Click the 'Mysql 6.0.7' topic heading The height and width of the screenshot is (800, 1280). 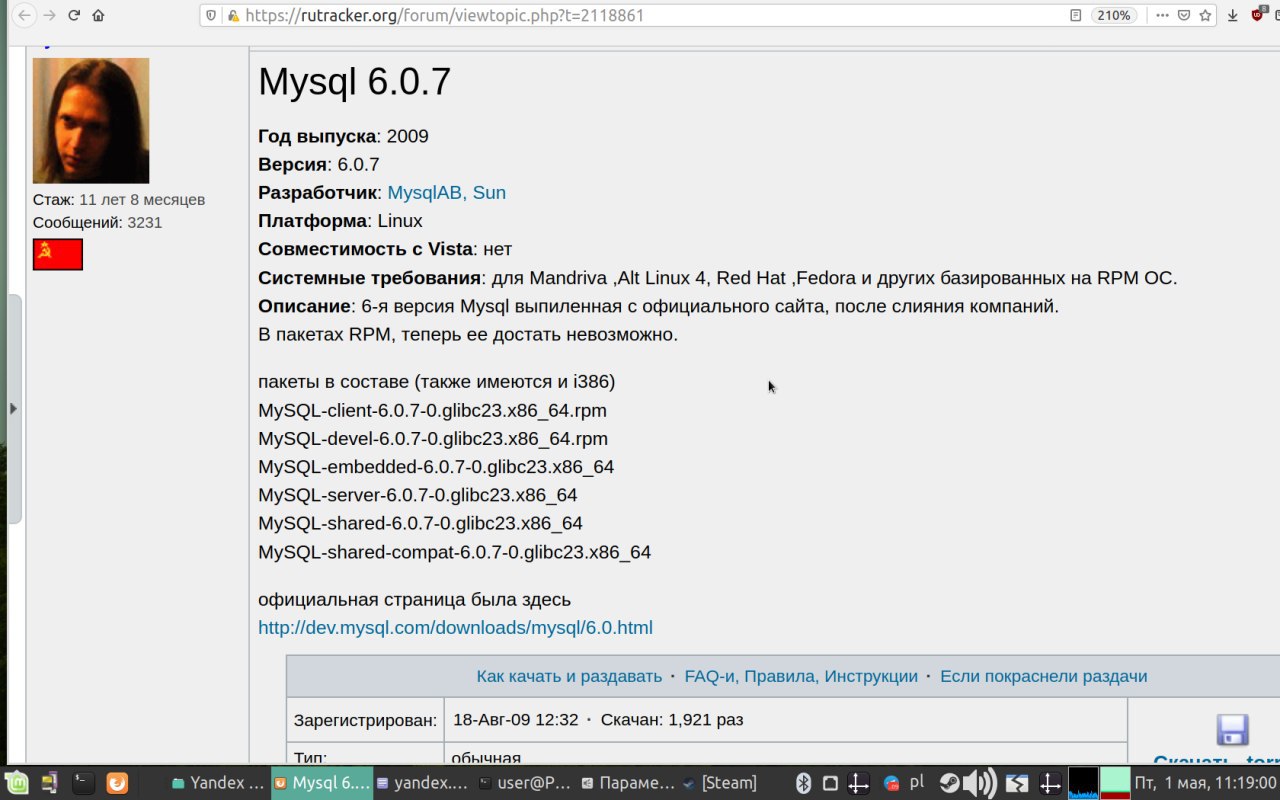[x=354, y=82]
